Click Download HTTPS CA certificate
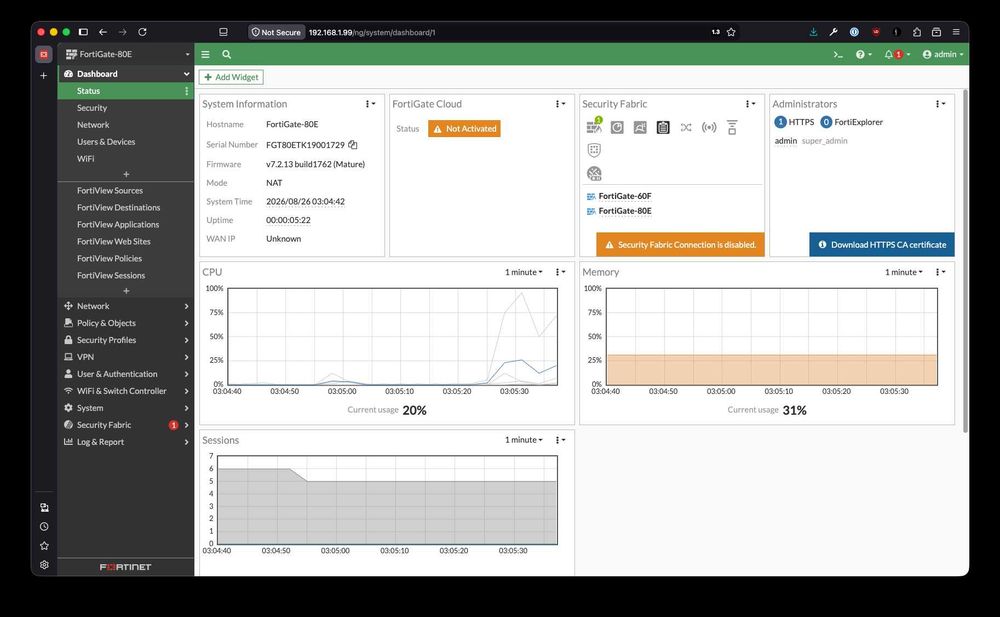The width and height of the screenshot is (1000, 617). pos(882,245)
